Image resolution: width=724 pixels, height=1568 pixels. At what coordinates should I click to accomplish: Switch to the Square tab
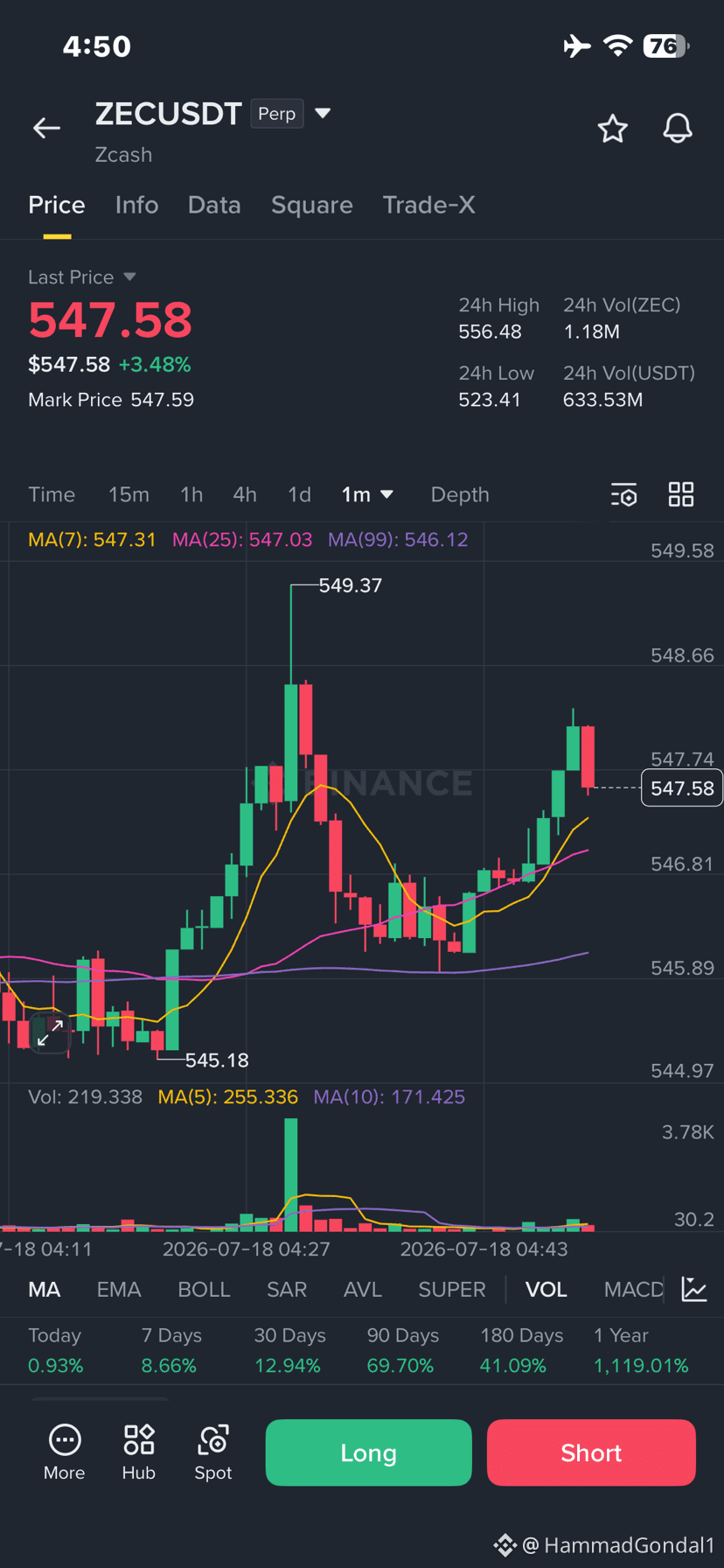pos(312,205)
